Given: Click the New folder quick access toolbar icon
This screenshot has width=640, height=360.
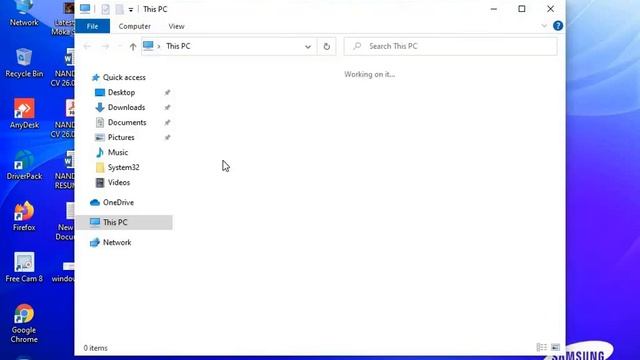Looking at the screenshot, I should pyautogui.click(x=119, y=9).
